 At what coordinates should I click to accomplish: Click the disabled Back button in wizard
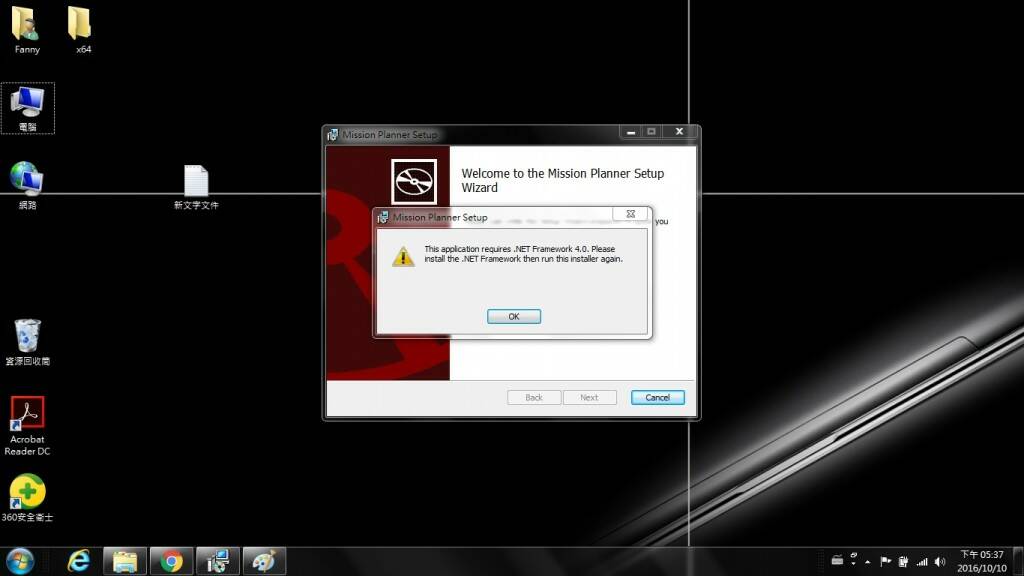(534, 398)
